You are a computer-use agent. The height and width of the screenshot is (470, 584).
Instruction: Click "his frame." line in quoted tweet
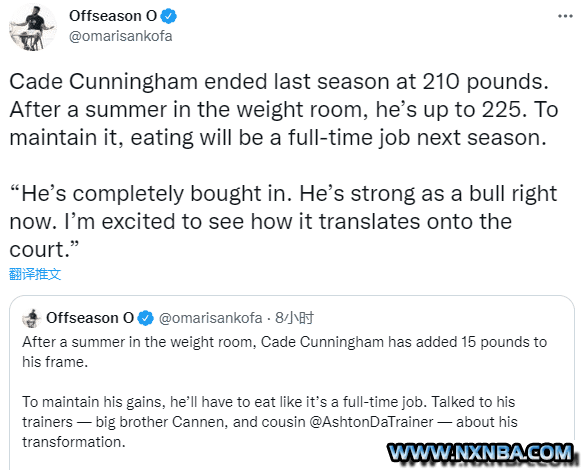tap(55, 362)
